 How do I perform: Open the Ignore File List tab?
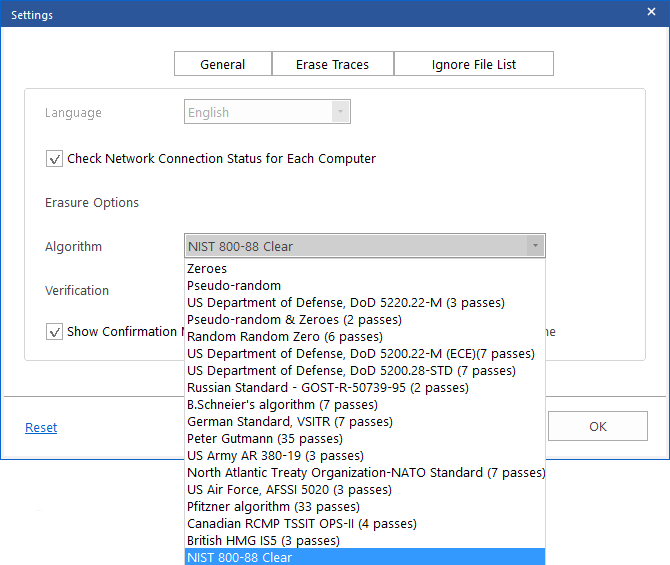[x=473, y=64]
